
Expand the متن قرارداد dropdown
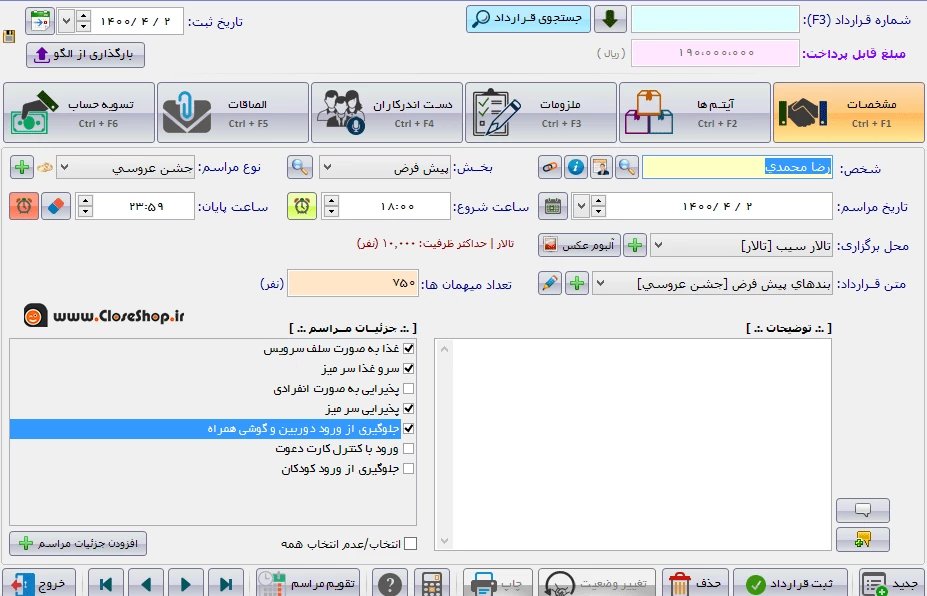(600, 284)
